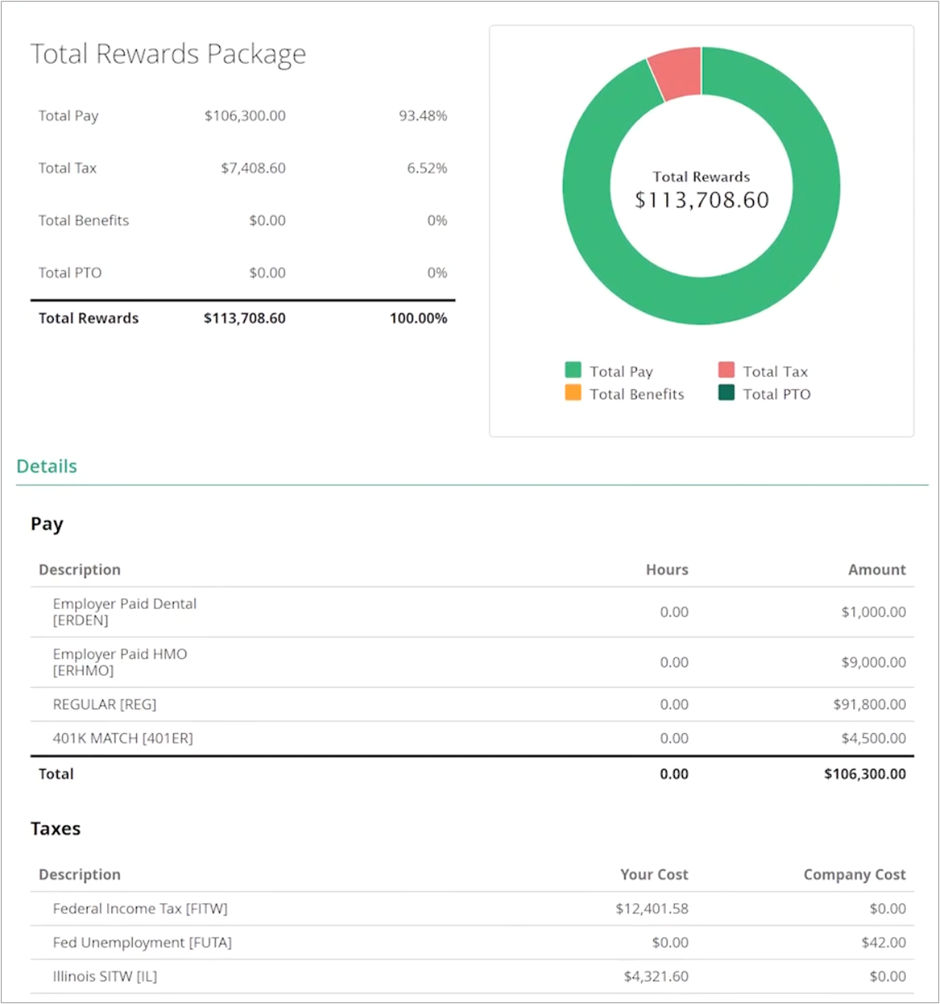Select the 401K MATCH [401ER] row
The width and height of the screenshot is (940, 1004).
pos(122,739)
